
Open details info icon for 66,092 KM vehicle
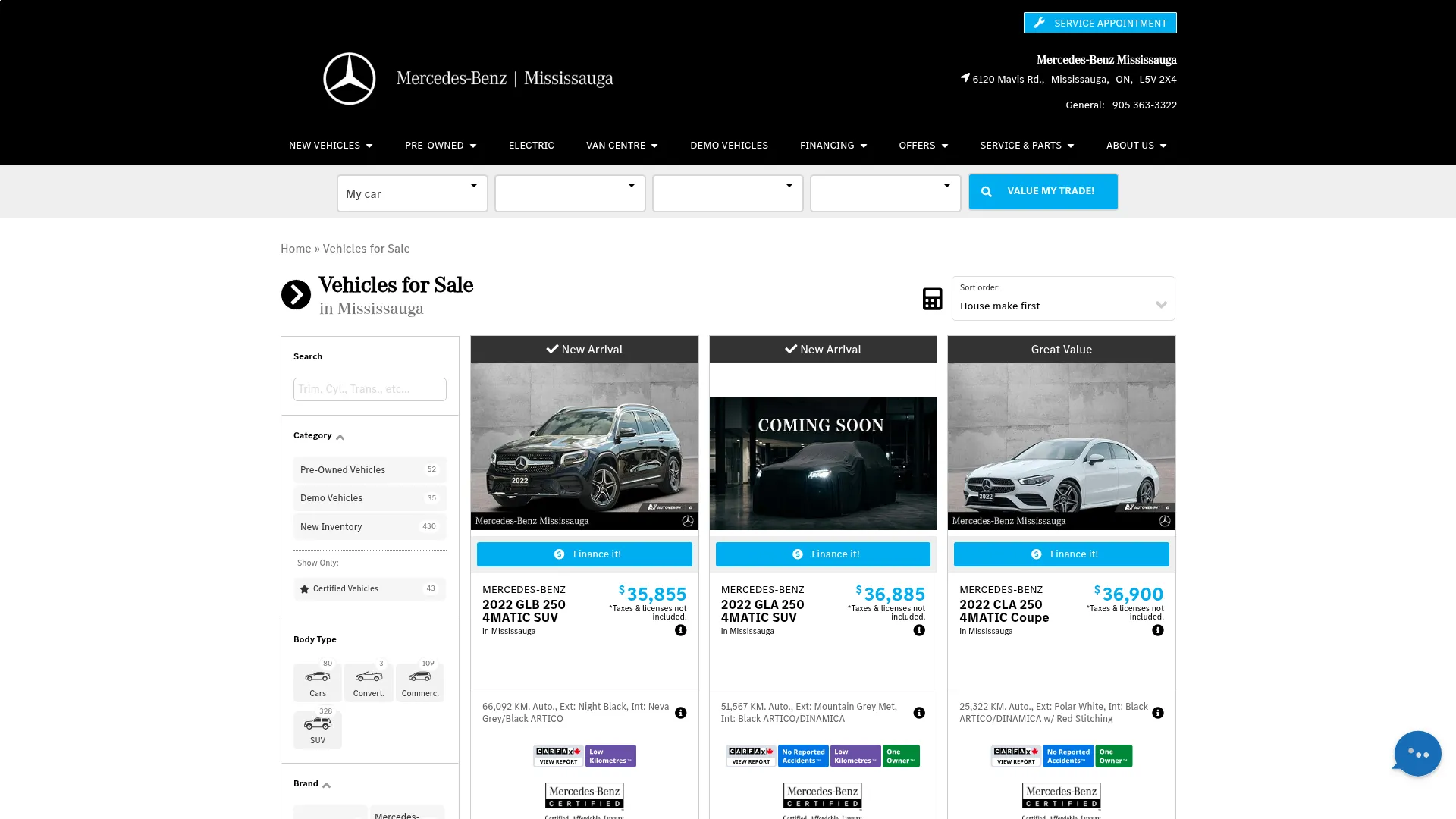click(x=681, y=713)
